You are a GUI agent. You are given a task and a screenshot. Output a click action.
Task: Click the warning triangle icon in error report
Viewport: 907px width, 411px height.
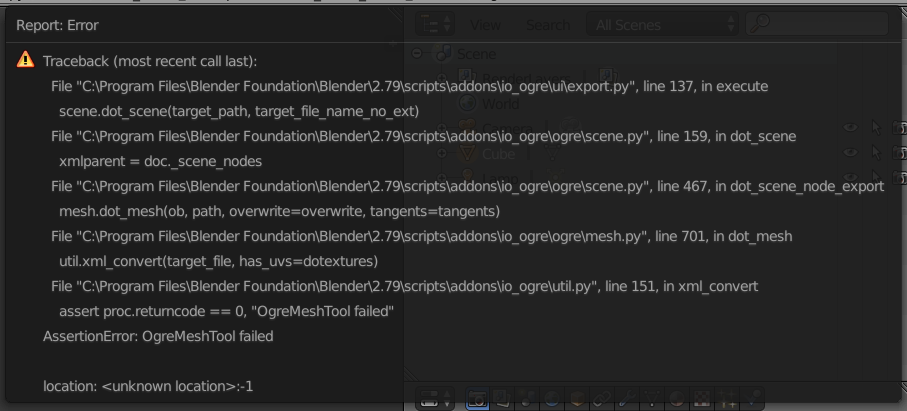tap(25, 60)
